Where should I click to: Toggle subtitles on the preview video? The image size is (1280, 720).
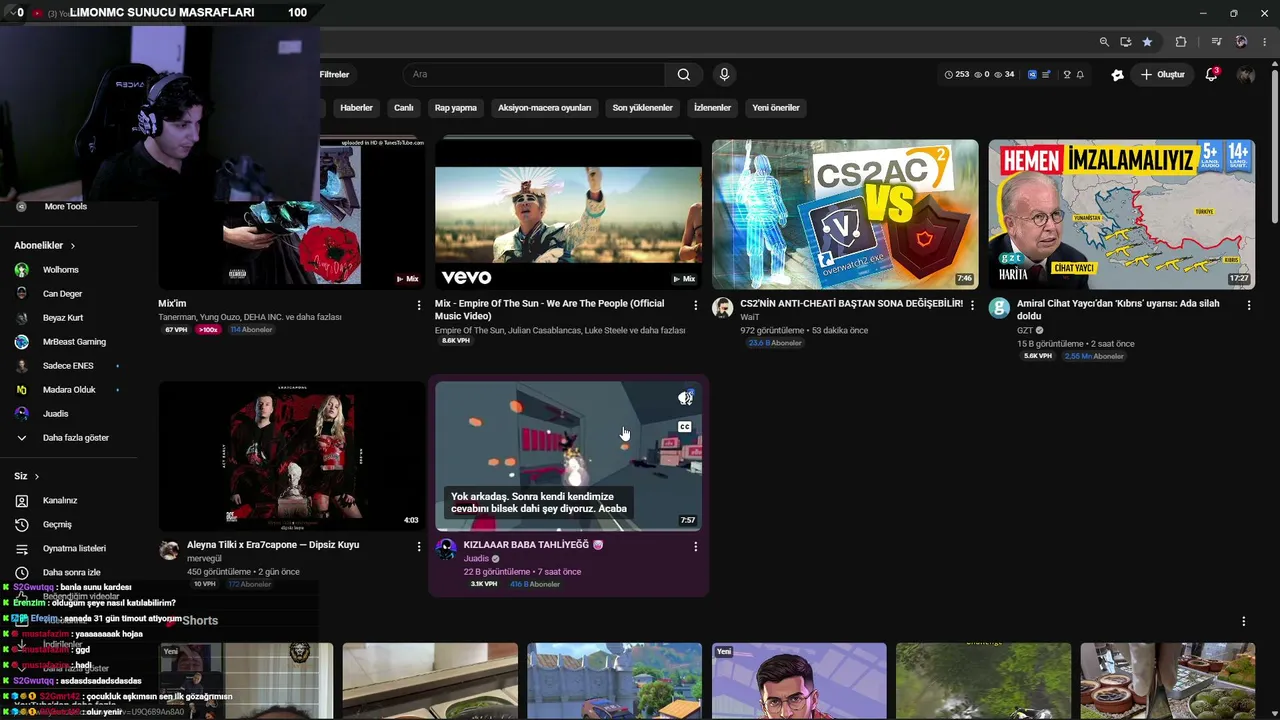[x=685, y=427]
